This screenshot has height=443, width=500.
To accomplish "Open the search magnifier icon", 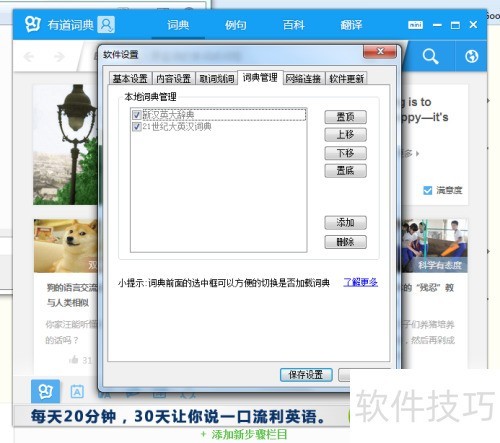I will tap(430, 56).
